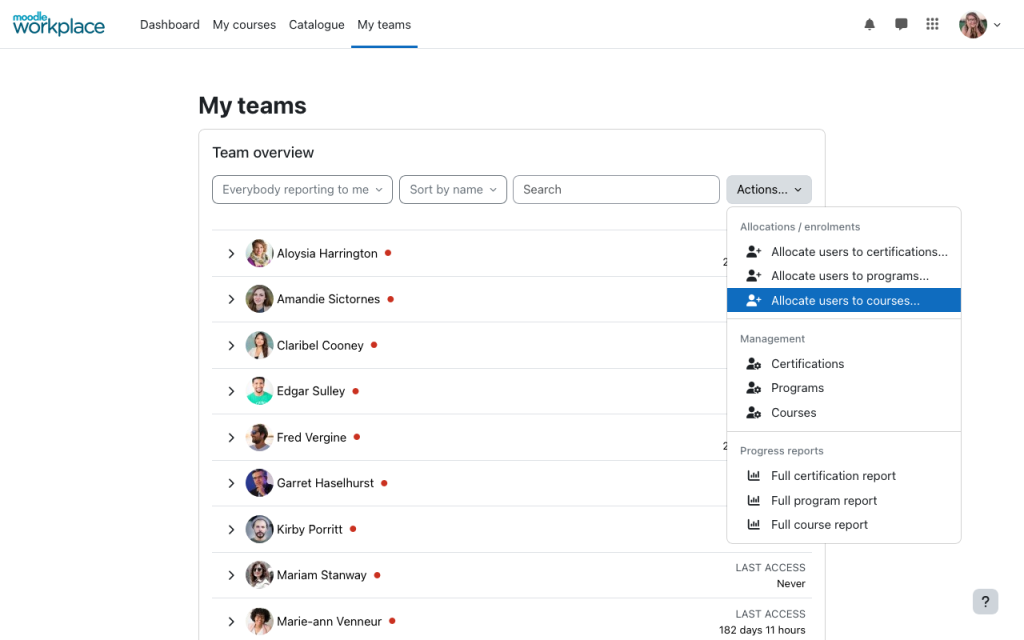Image resolution: width=1024 pixels, height=640 pixels.
Task: Open the Everybody reporting to me dropdown
Action: (x=302, y=189)
